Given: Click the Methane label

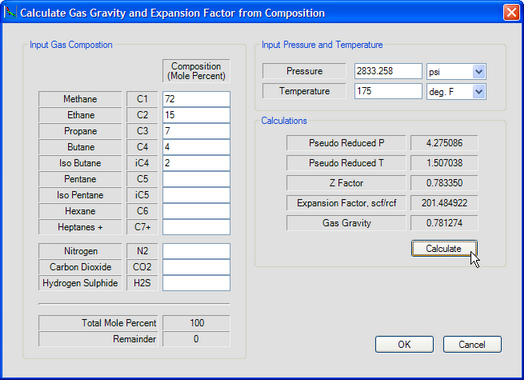Looking at the screenshot, I should 80,99.
